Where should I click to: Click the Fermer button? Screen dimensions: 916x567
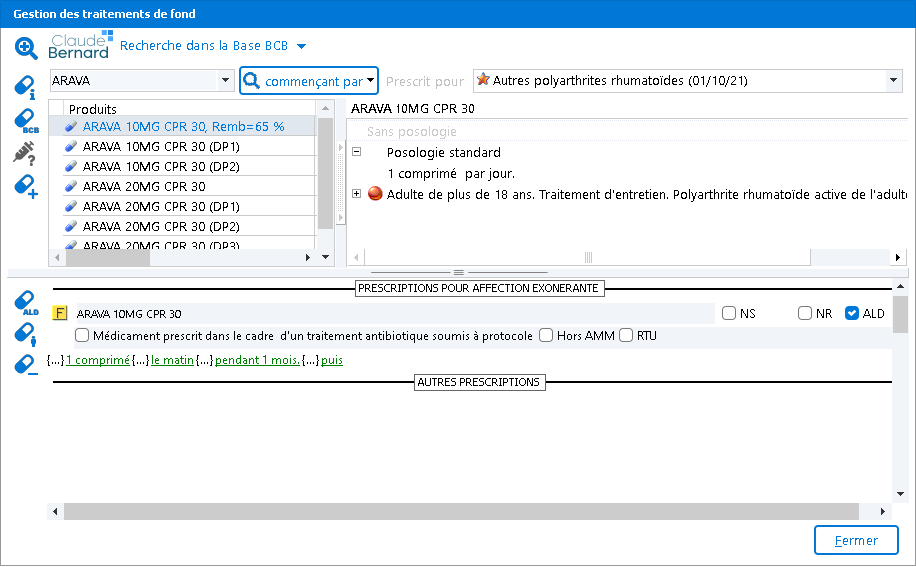click(856, 541)
